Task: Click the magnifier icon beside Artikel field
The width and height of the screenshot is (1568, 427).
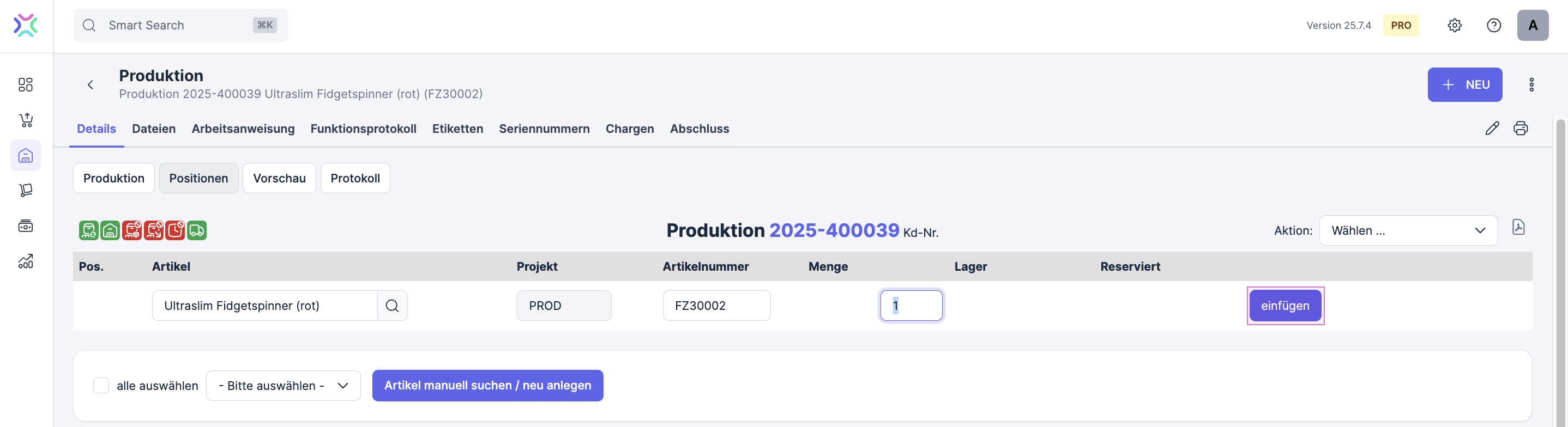Action: tap(392, 306)
